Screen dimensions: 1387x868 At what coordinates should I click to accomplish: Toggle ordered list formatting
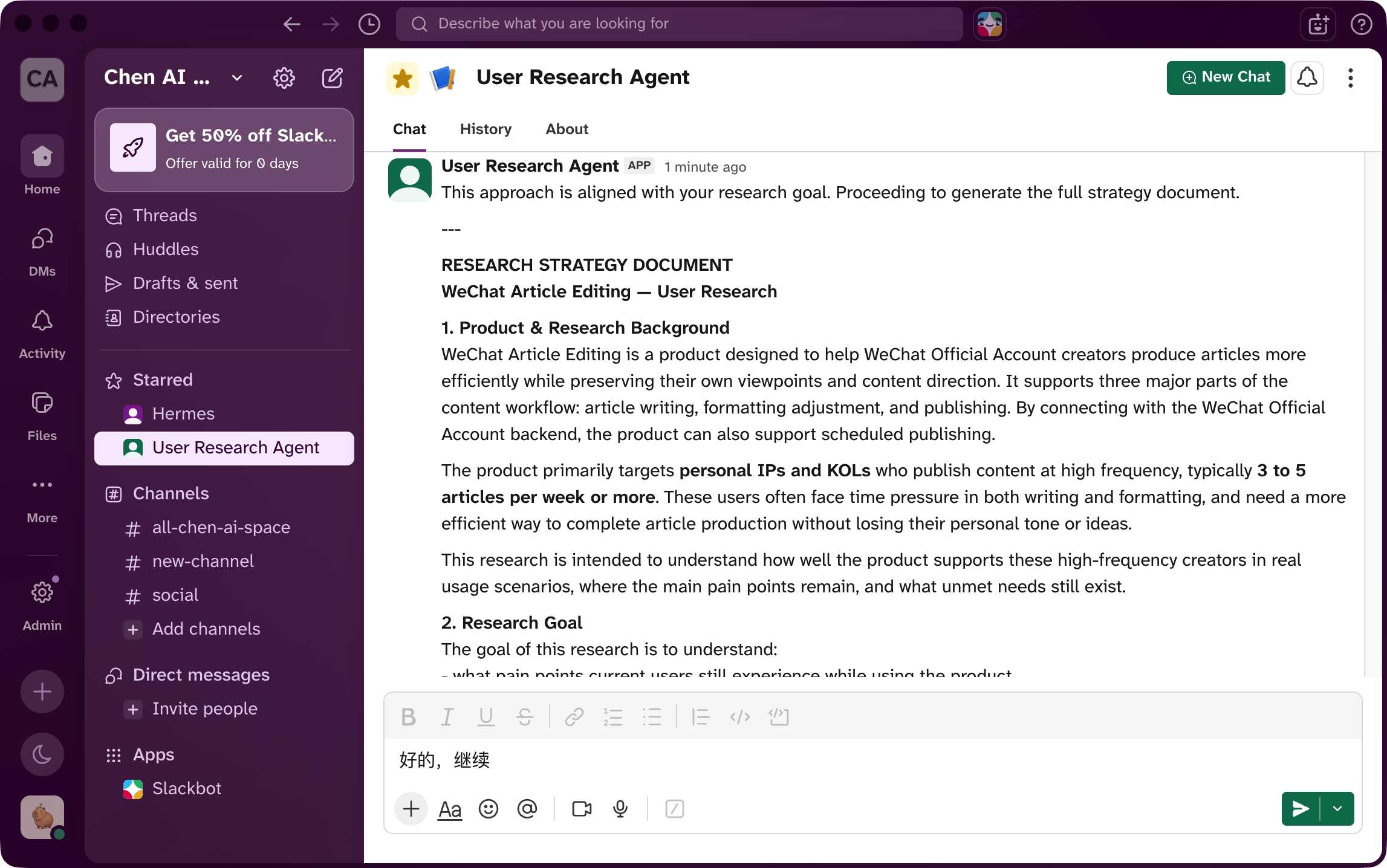(x=612, y=717)
